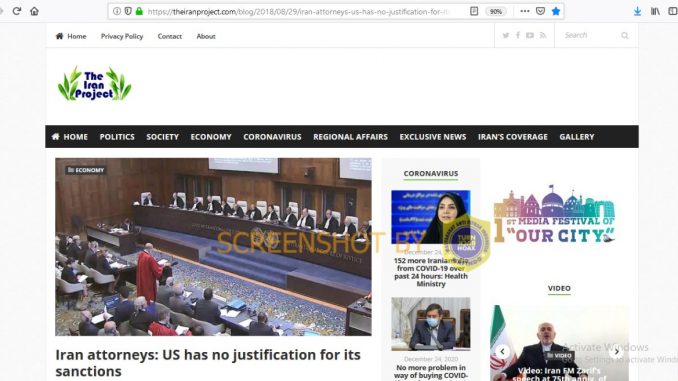Select the SOCIETY menu item
This screenshot has width=678, height=381.
163,137
